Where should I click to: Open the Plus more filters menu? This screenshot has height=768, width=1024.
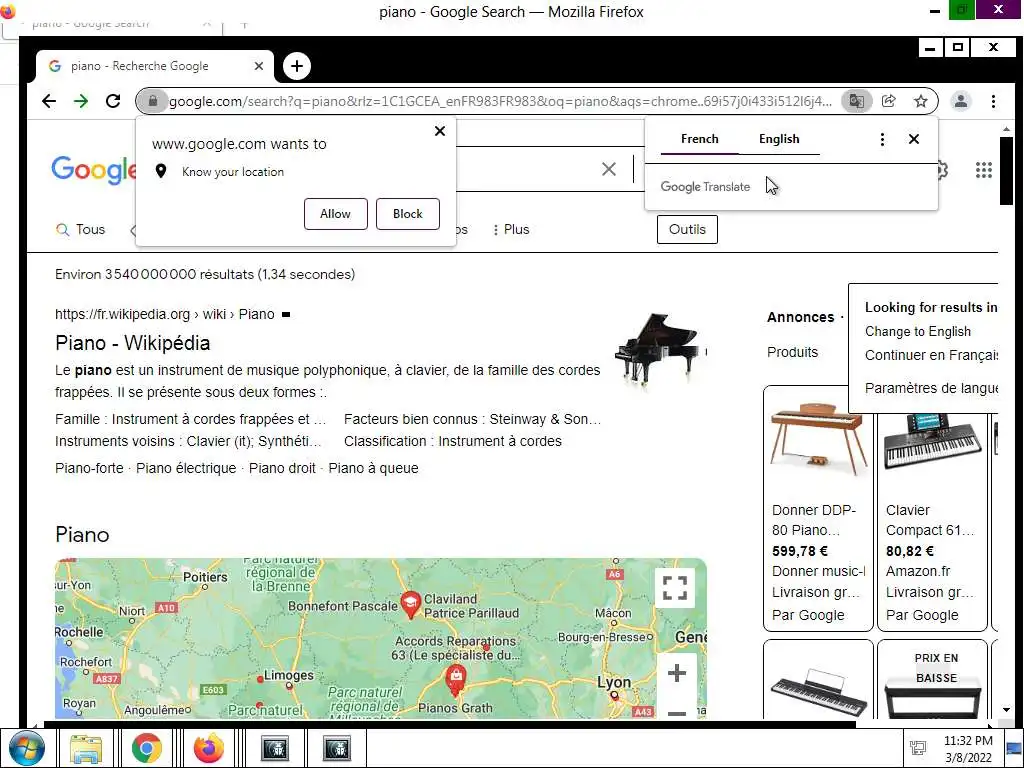pos(511,230)
